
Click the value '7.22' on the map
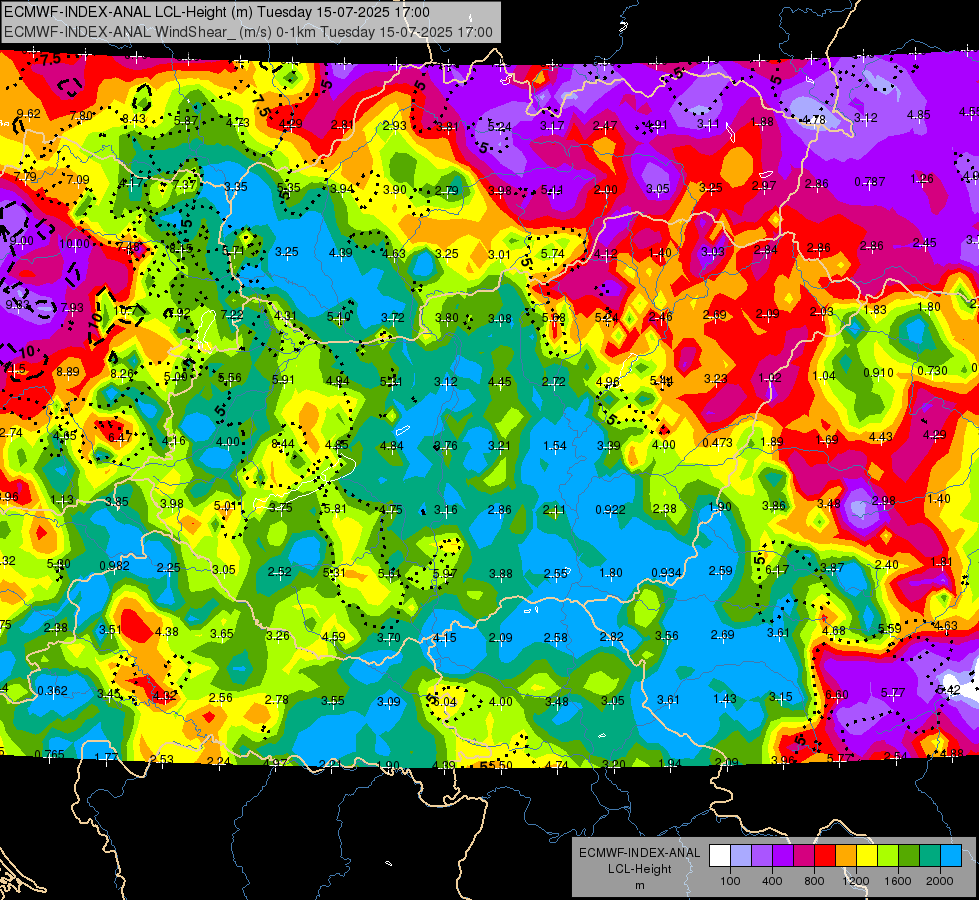(x=232, y=314)
